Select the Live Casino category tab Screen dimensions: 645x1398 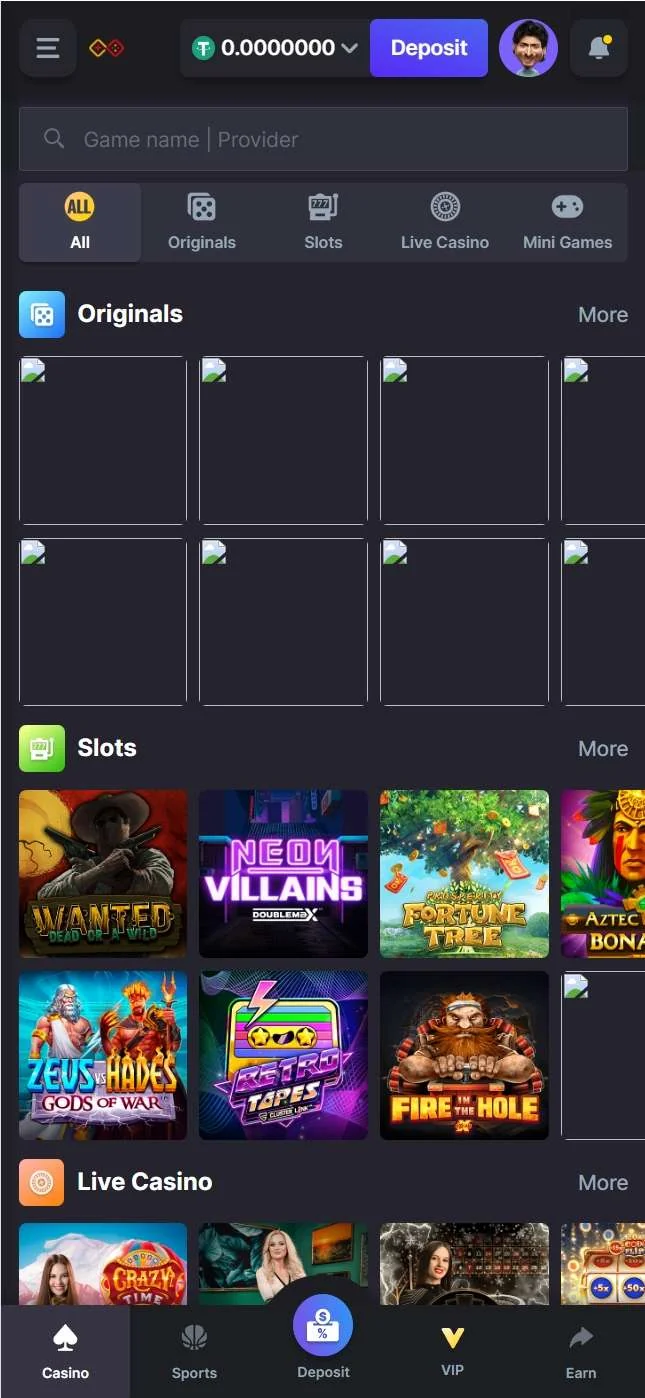point(445,223)
